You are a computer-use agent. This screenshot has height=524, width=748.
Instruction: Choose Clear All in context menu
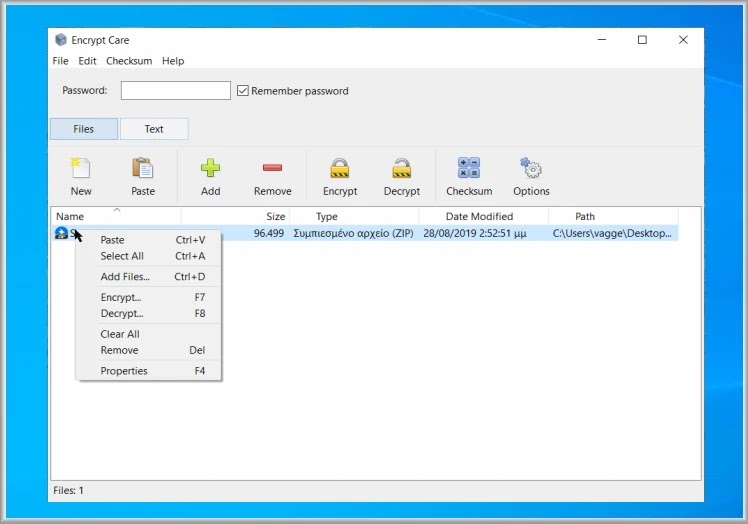pyautogui.click(x=149, y=334)
